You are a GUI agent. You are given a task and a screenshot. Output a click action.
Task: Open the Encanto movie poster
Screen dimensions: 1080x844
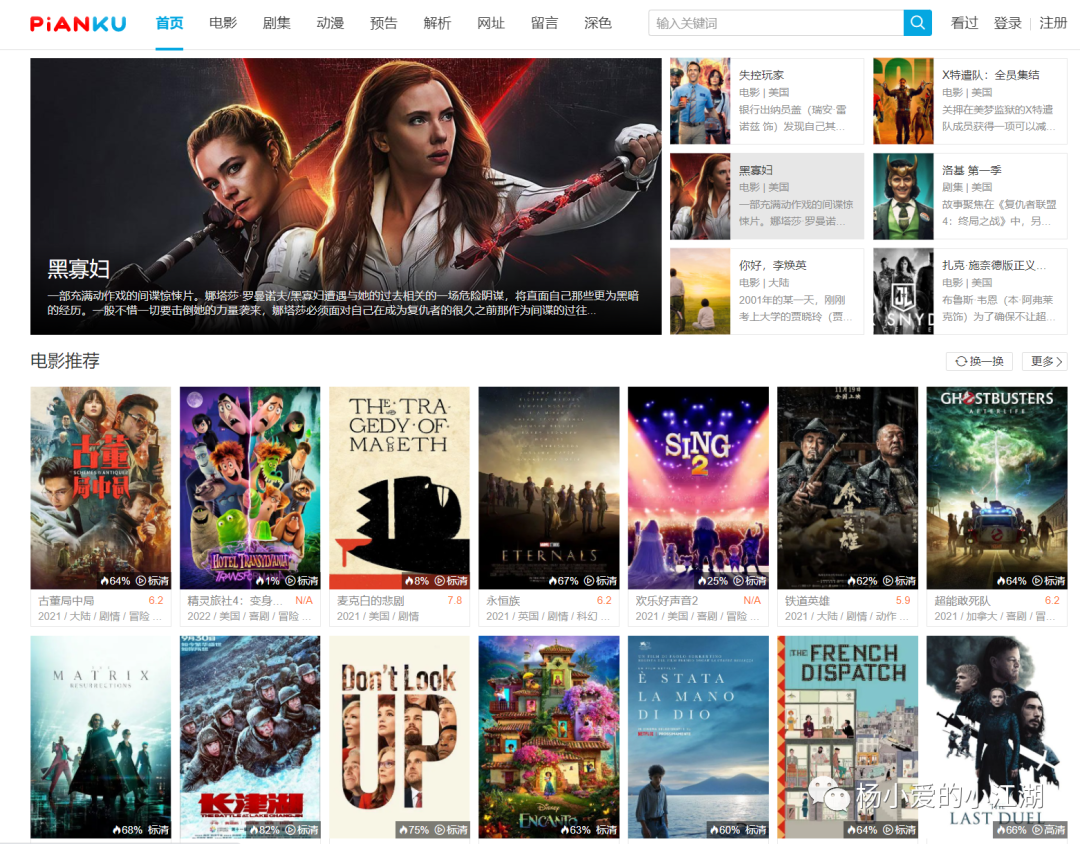point(549,737)
